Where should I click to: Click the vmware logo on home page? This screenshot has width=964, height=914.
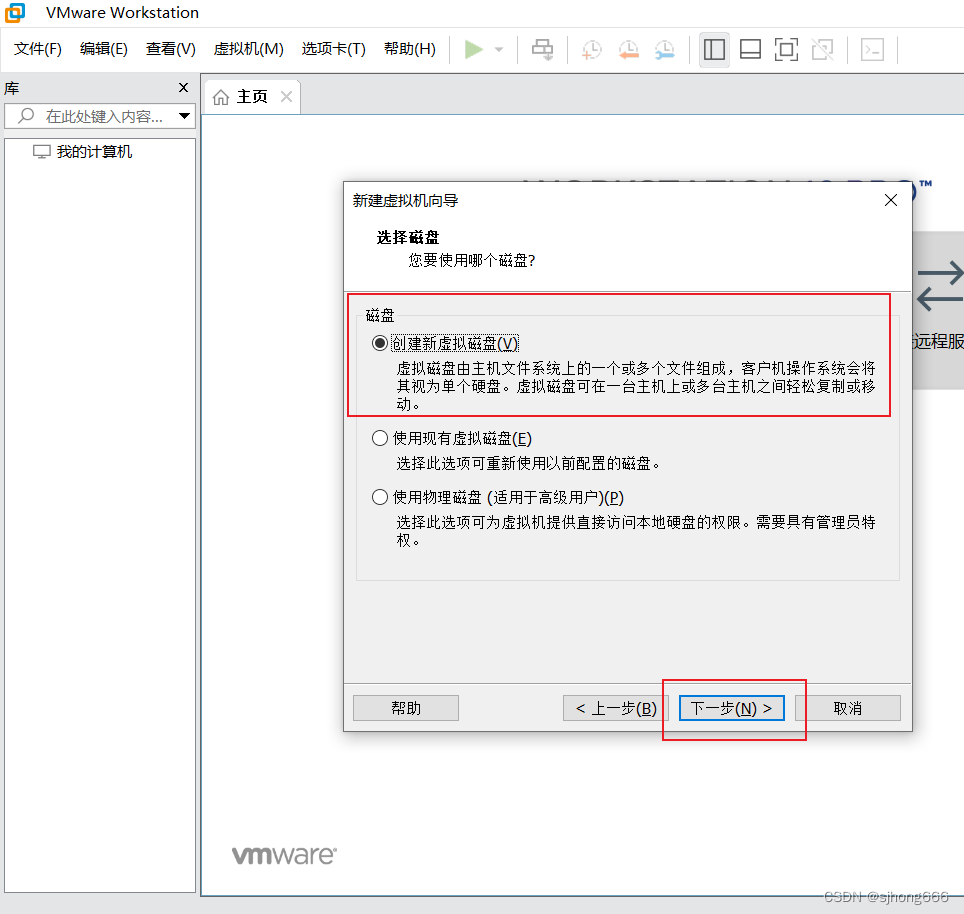point(284,855)
